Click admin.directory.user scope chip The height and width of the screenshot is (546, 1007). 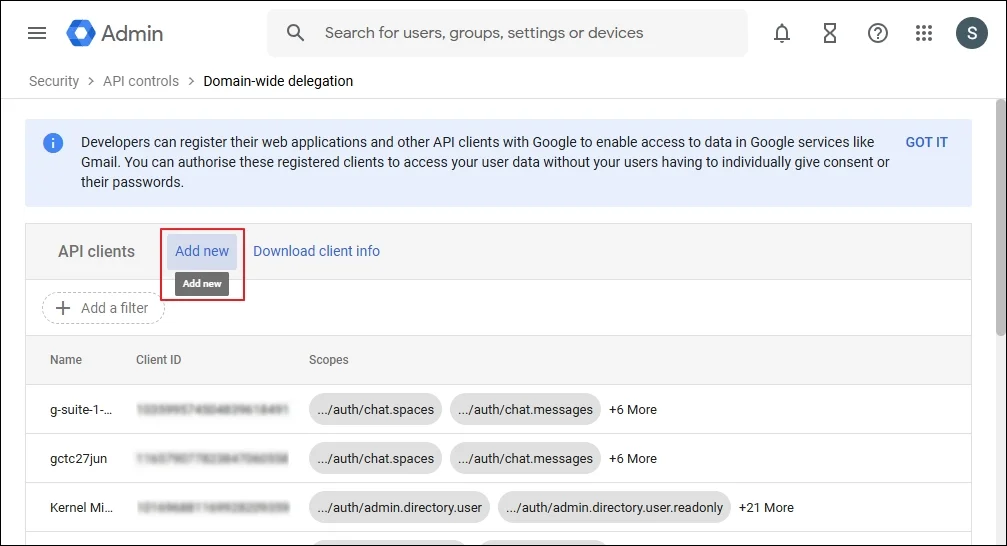coord(399,507)
